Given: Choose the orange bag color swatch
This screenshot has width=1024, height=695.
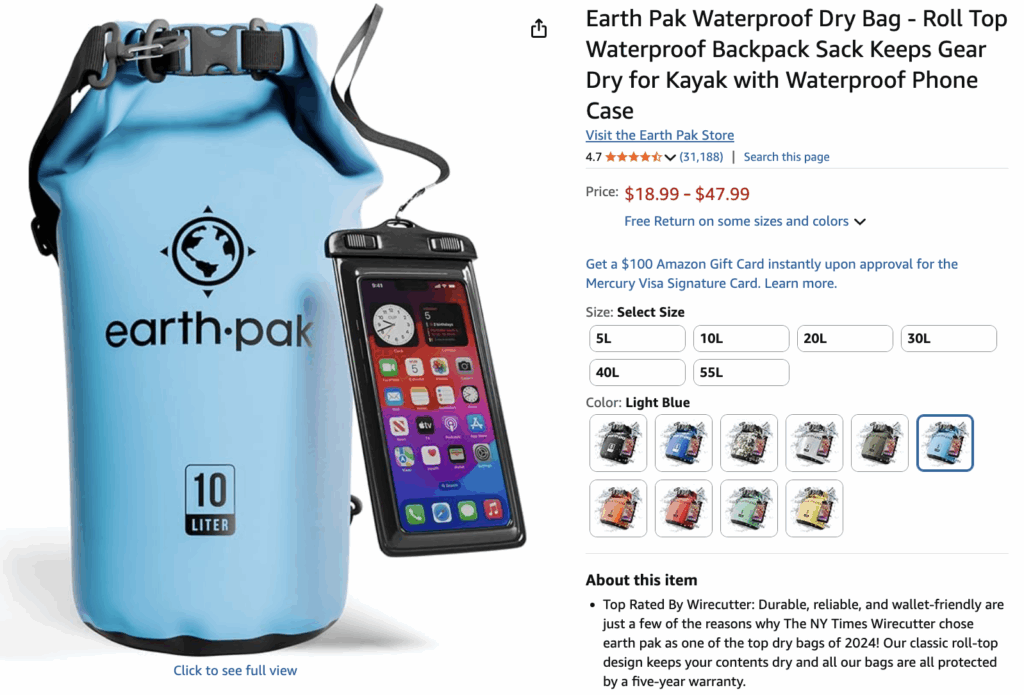Looking at the screenshot, I should pyautogui.click(x=618, y=508).
